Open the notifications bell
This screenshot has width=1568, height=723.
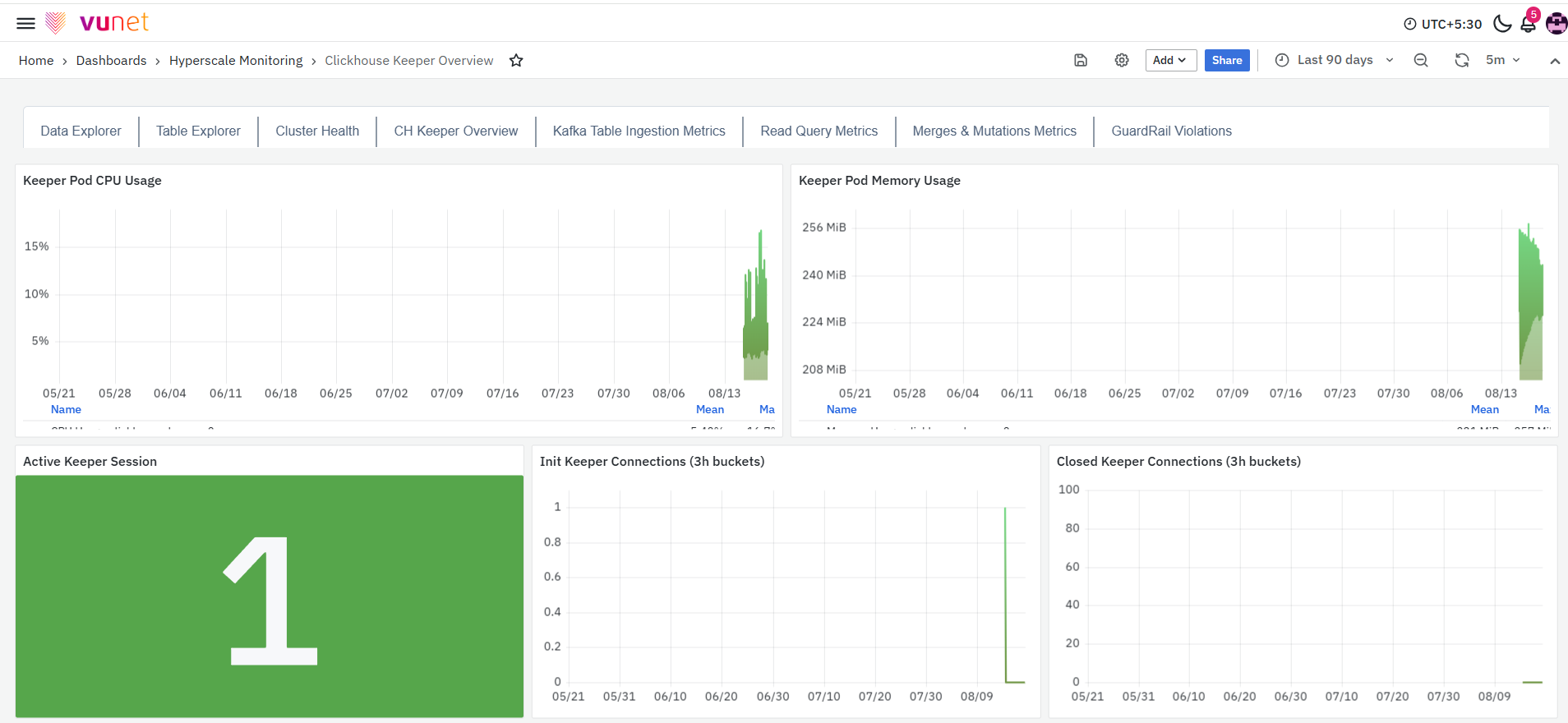coord(1529,23)
